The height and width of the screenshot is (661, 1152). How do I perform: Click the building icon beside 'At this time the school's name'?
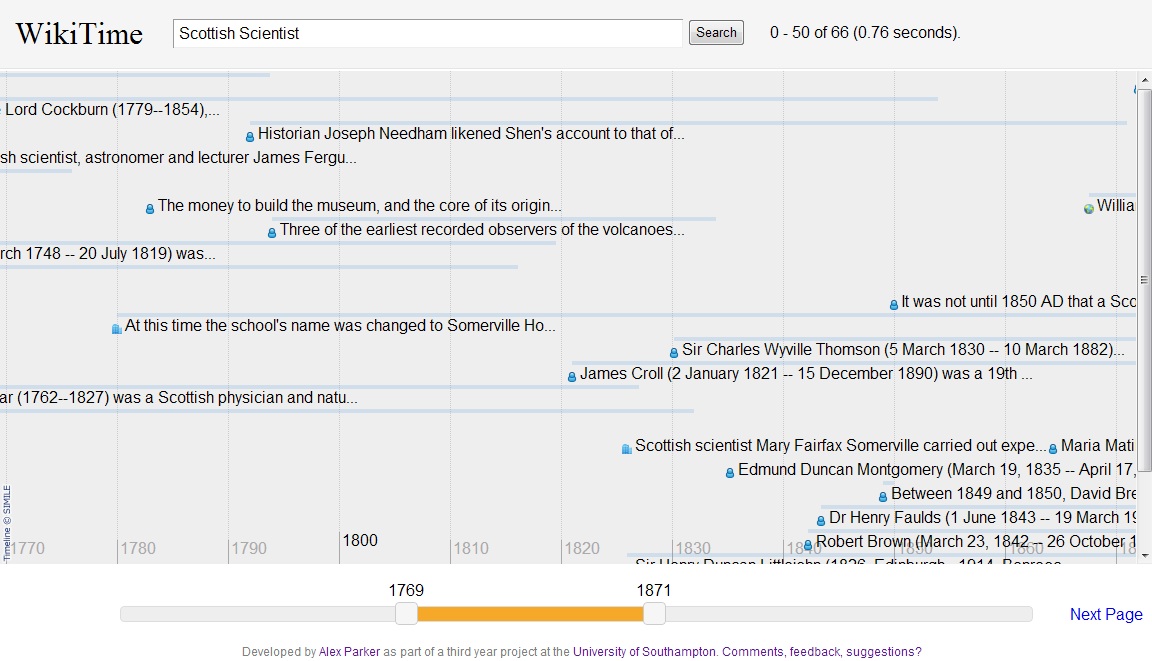pyautogui.click(x=116, y=328)
